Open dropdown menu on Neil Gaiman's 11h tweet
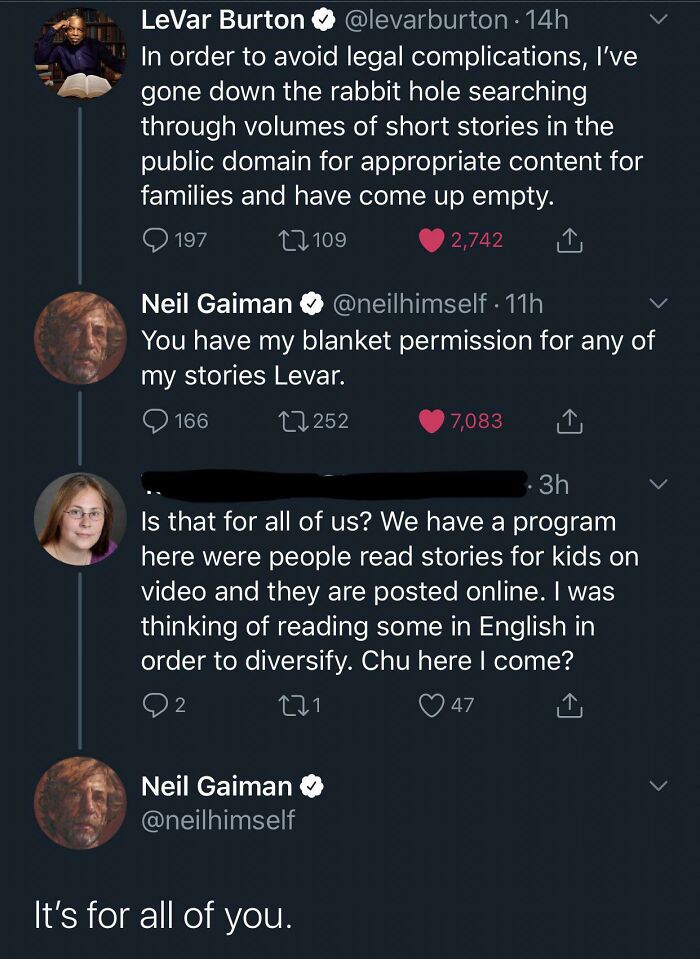Screen dimensions: 700x959 [x=657, y=303]
